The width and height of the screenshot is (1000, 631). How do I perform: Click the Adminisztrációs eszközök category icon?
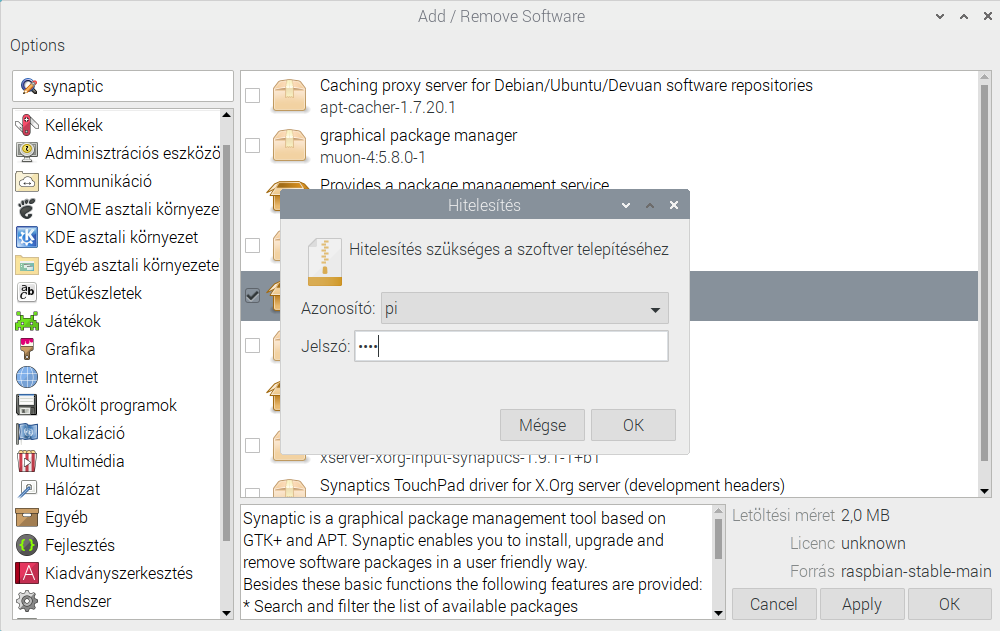point(27,153)
